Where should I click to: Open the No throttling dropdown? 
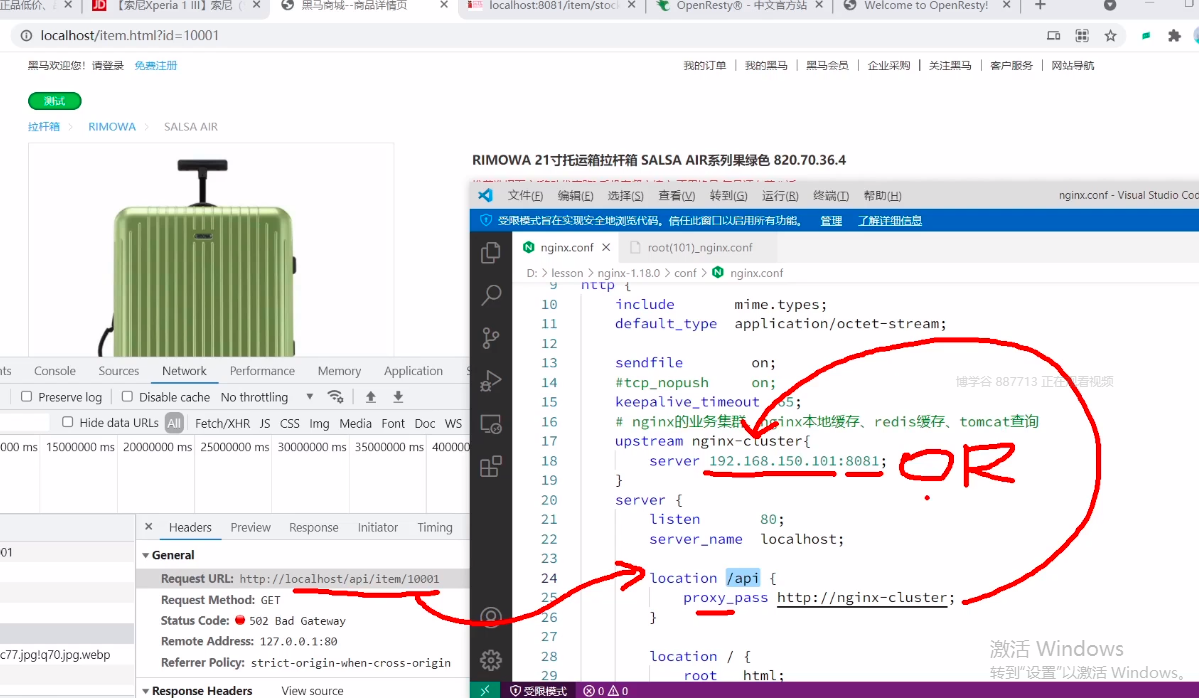(x=267, y=397)
